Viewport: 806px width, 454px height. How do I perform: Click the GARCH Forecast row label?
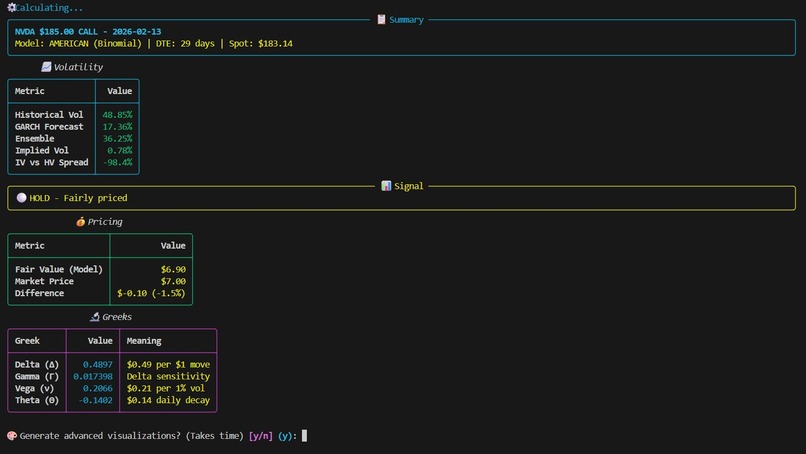(x=49, y=126)
